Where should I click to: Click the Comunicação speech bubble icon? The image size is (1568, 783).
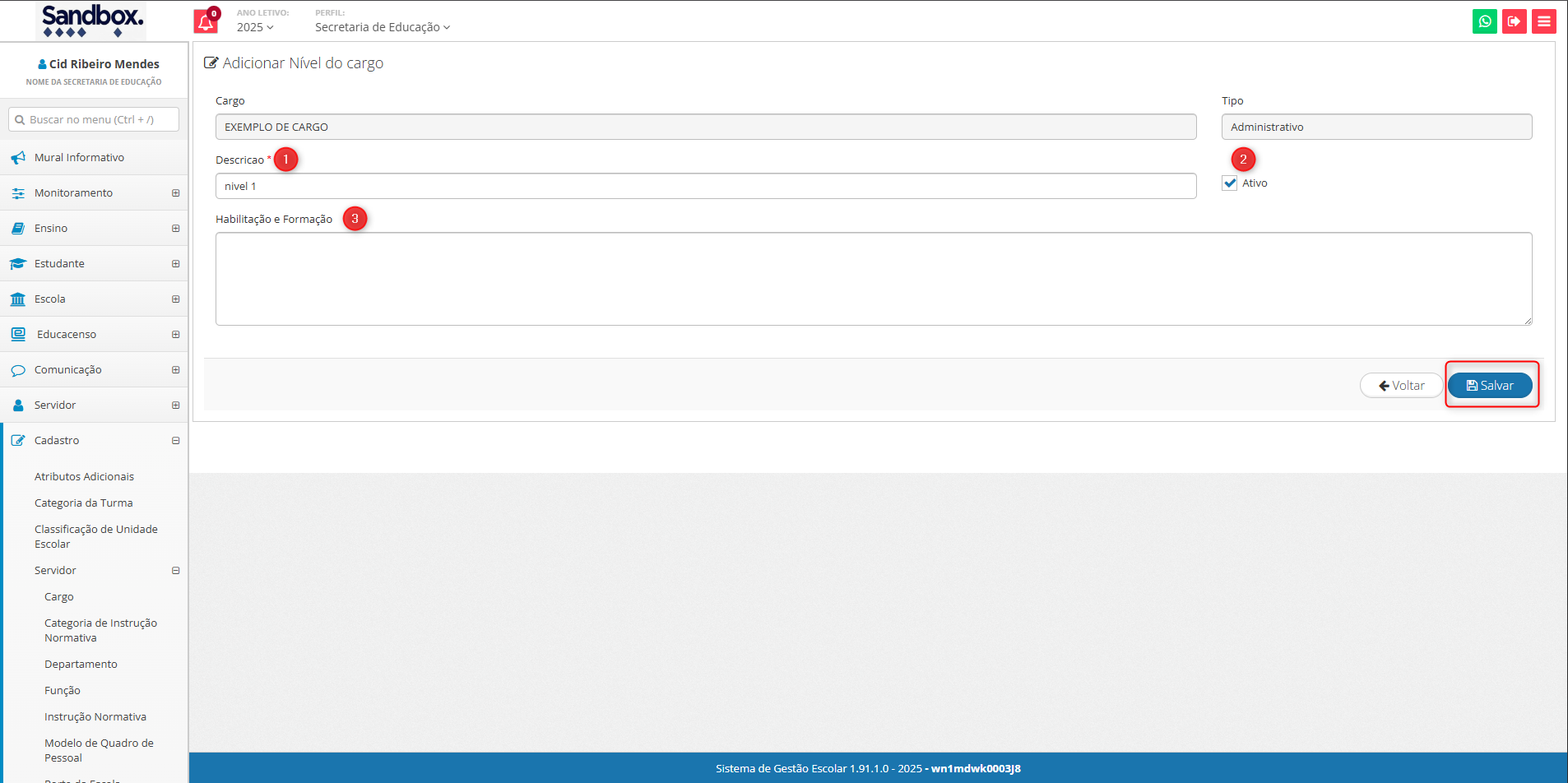[18, 370]
